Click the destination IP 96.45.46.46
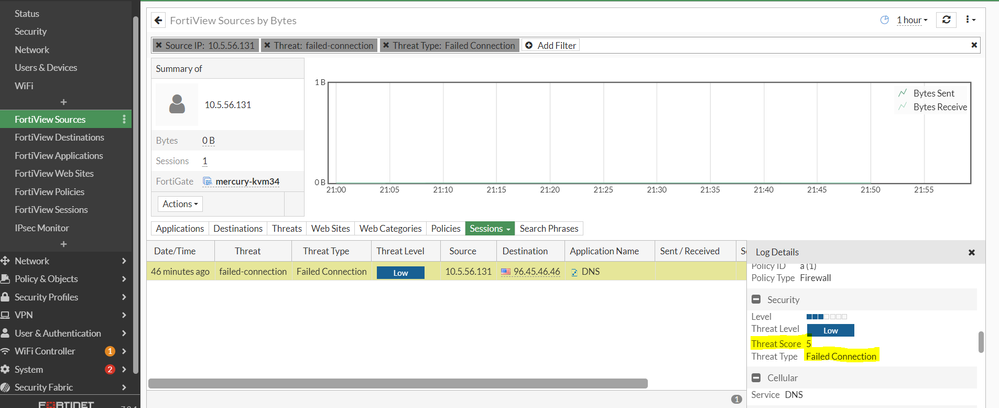The image size is (999, 408). (537, 272)
